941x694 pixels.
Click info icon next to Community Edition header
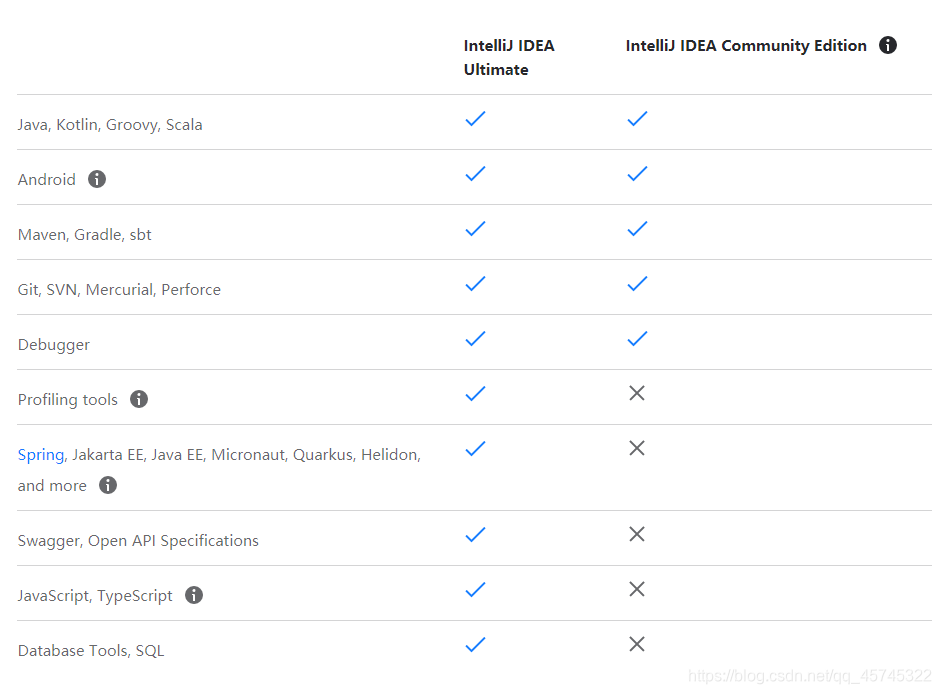coord(888,45)
